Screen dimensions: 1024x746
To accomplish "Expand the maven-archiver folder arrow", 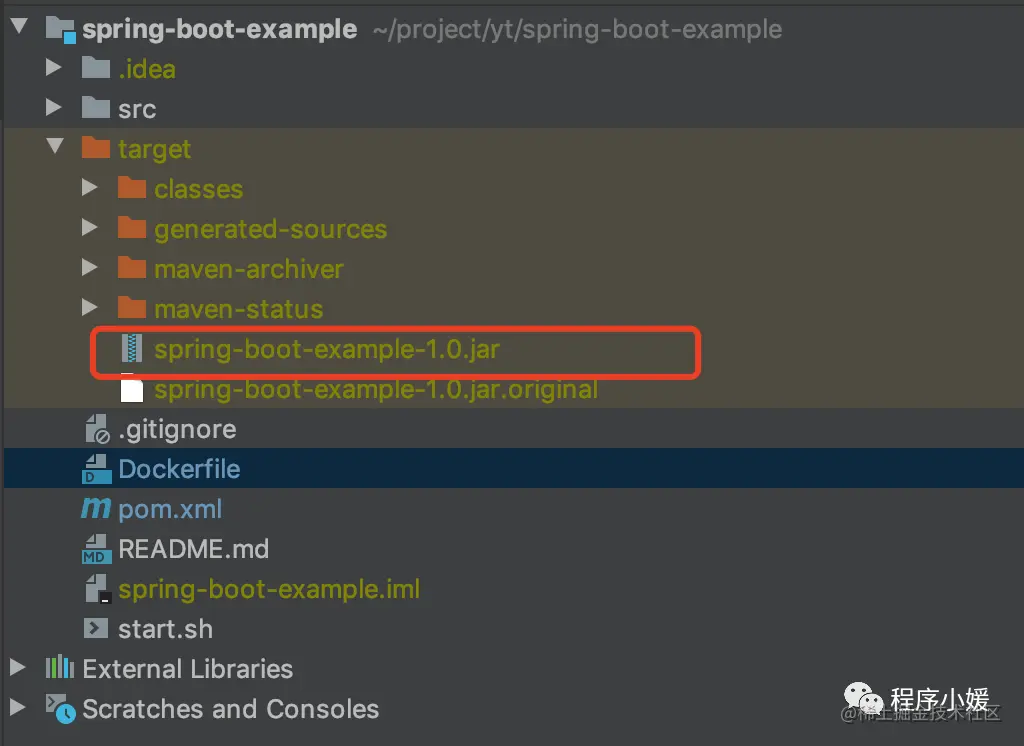I will (89, 267).
